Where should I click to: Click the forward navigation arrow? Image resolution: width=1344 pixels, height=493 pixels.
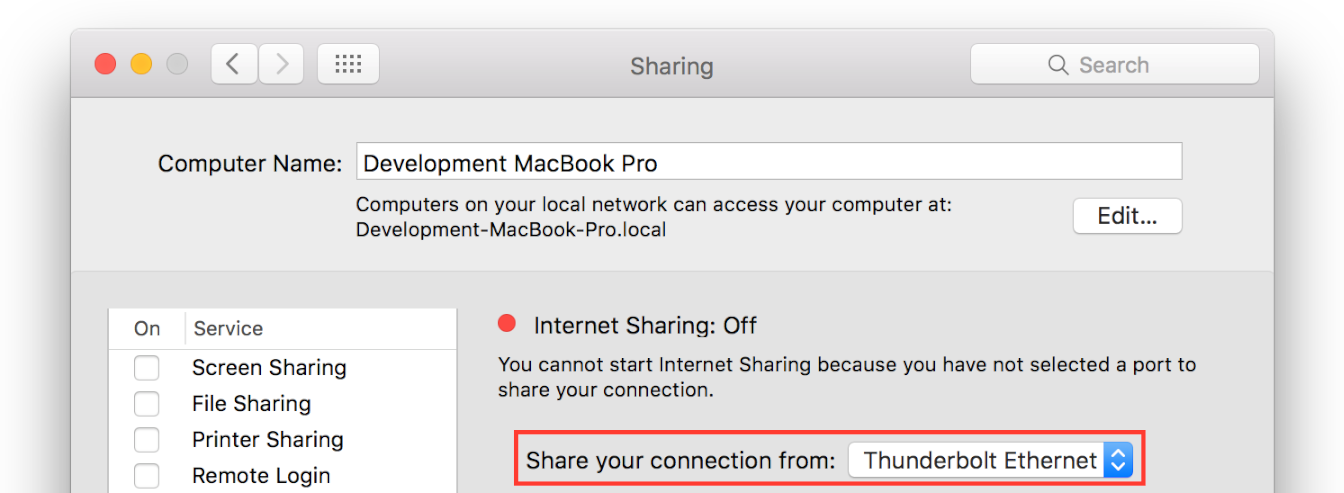point(282,65)
